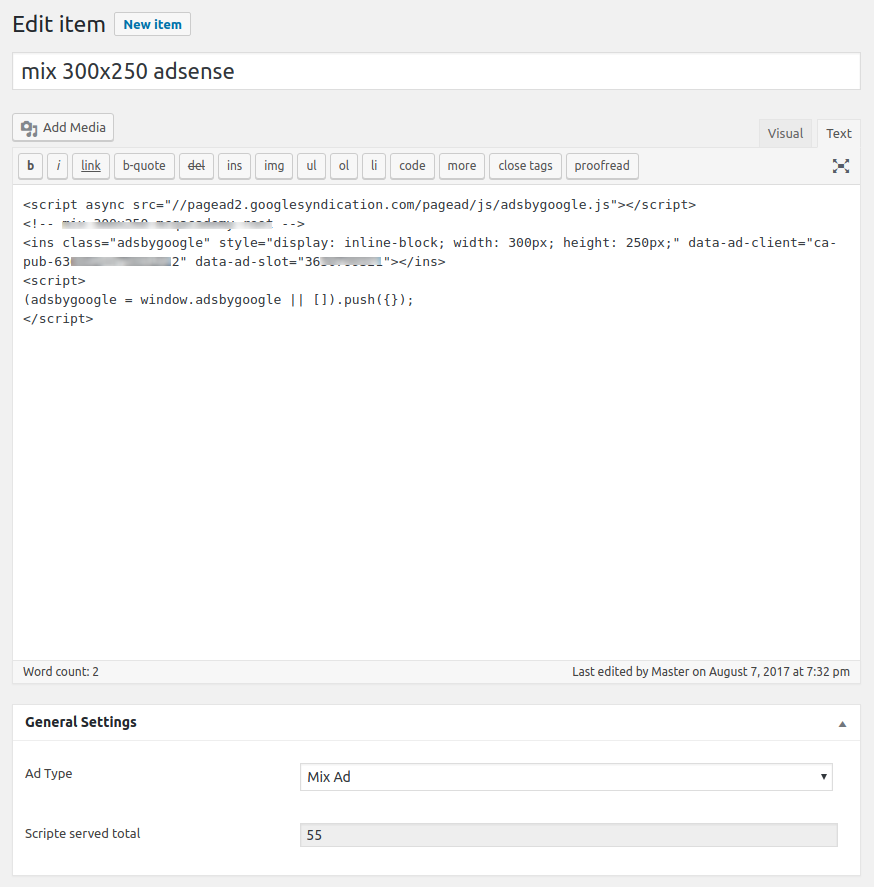Run proofread on the content

(602, 166)
